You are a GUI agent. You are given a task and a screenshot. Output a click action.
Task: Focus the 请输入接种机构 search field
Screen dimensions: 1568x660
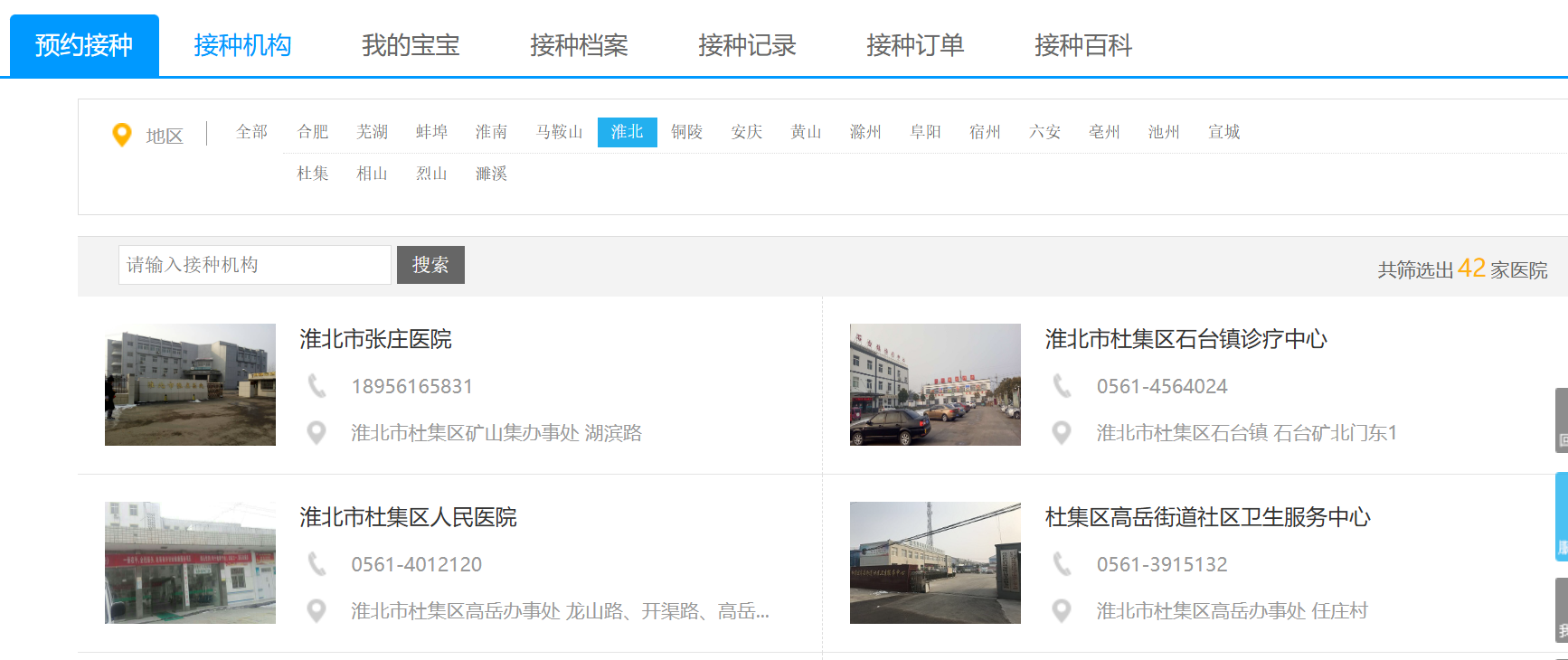tap(254, 265)
